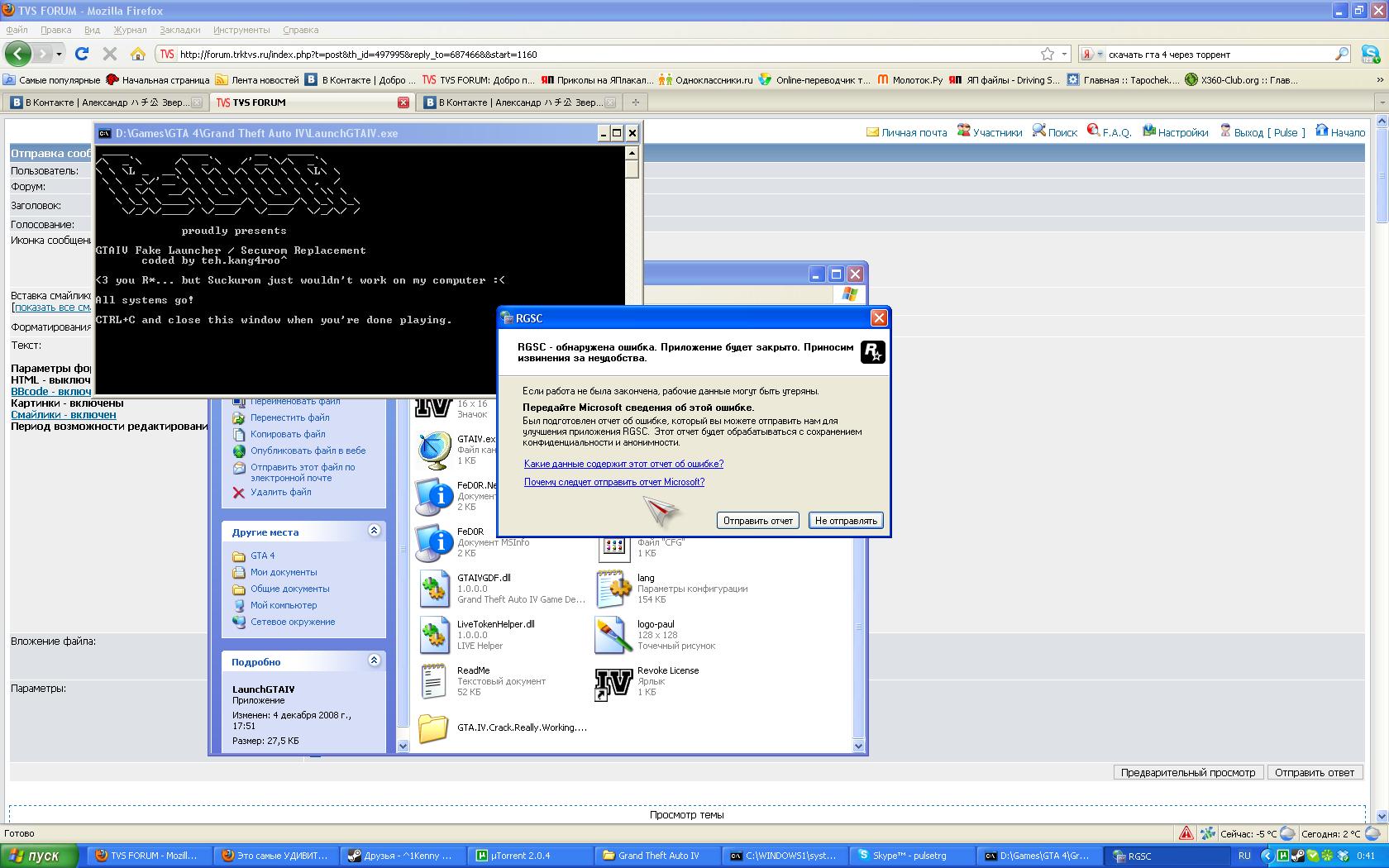Click 'Какие данные содержит этот отчет' link
1389x868 pixels.
(623, 464)
